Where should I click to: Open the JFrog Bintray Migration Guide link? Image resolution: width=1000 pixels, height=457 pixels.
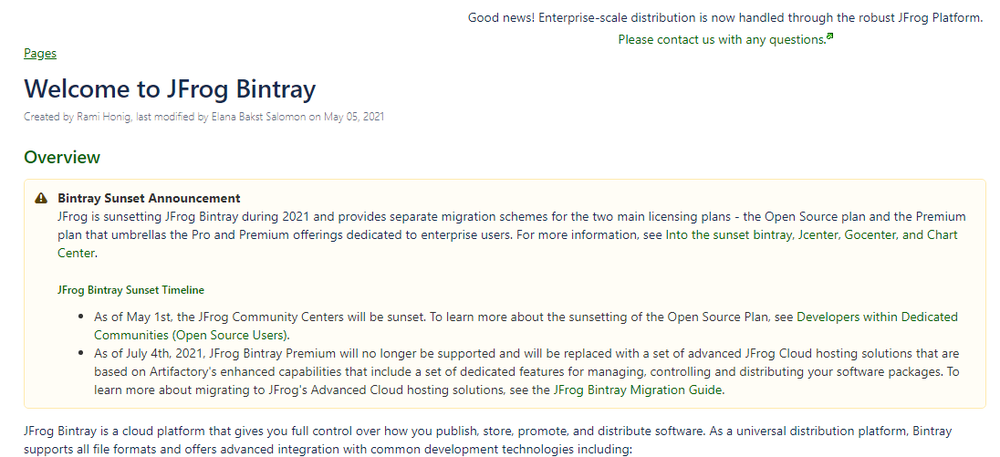(x=638, y=390)
